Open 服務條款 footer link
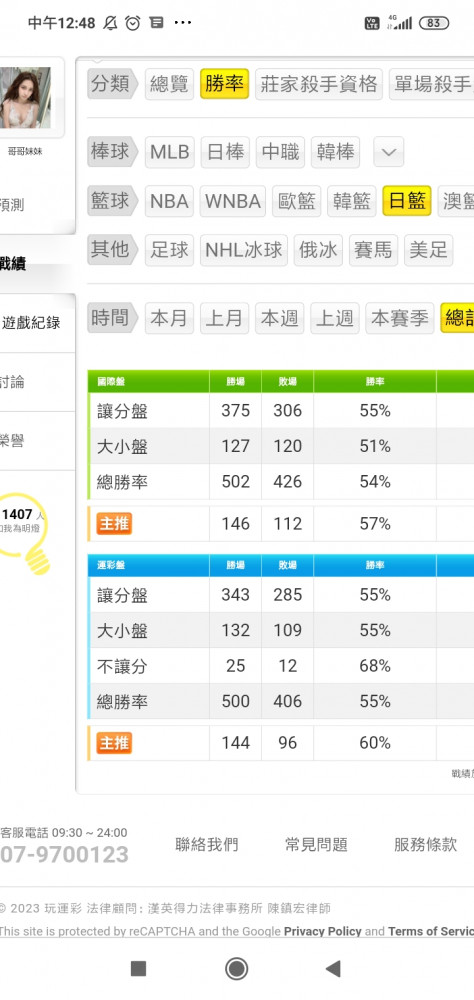Viewport: 474px width, 1000px height. (426, 845)
